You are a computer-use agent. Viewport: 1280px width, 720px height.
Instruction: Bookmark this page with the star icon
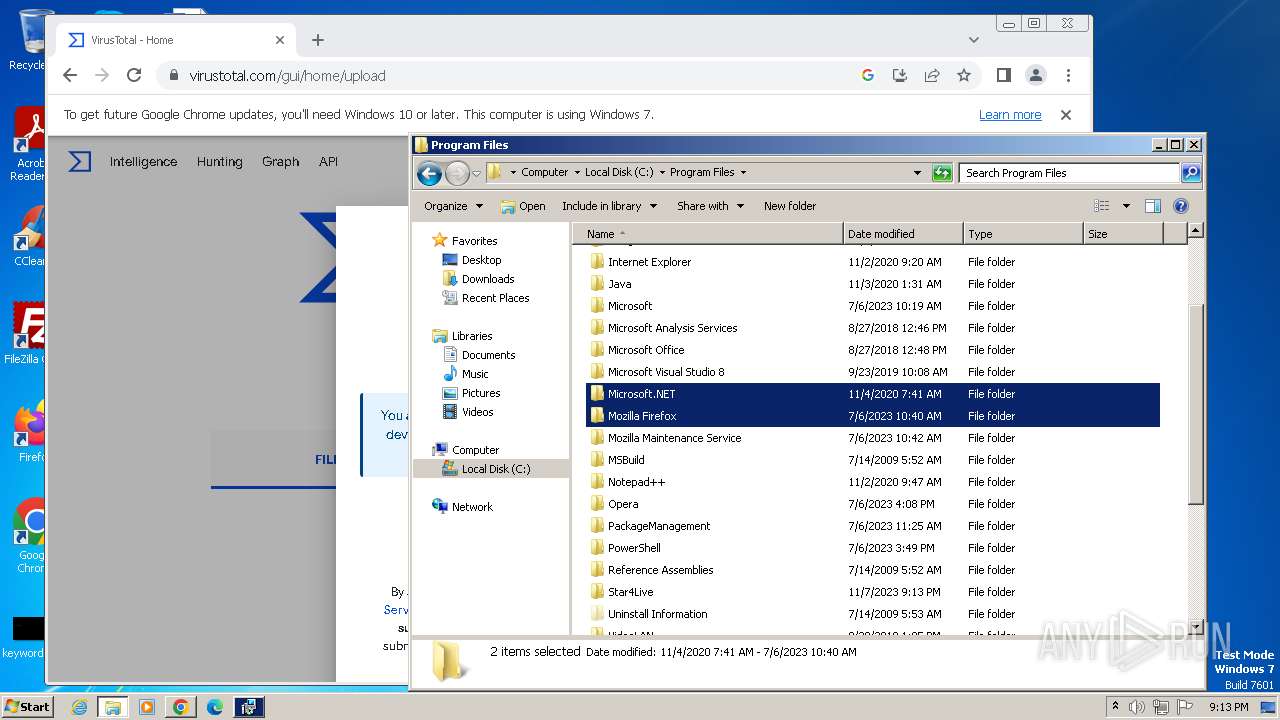[964, 75]
